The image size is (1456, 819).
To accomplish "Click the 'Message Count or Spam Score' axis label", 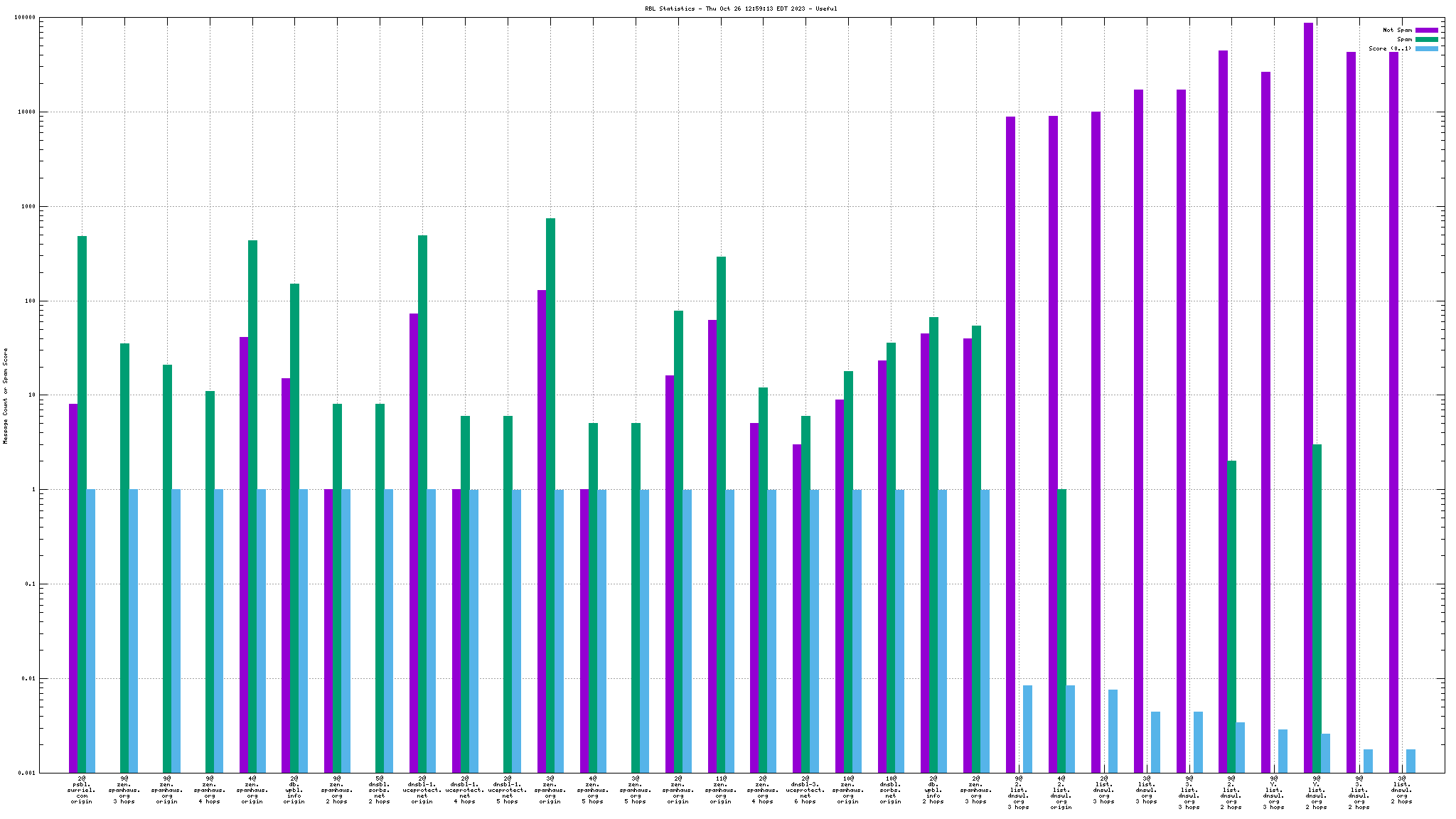I will coord(6,396).
